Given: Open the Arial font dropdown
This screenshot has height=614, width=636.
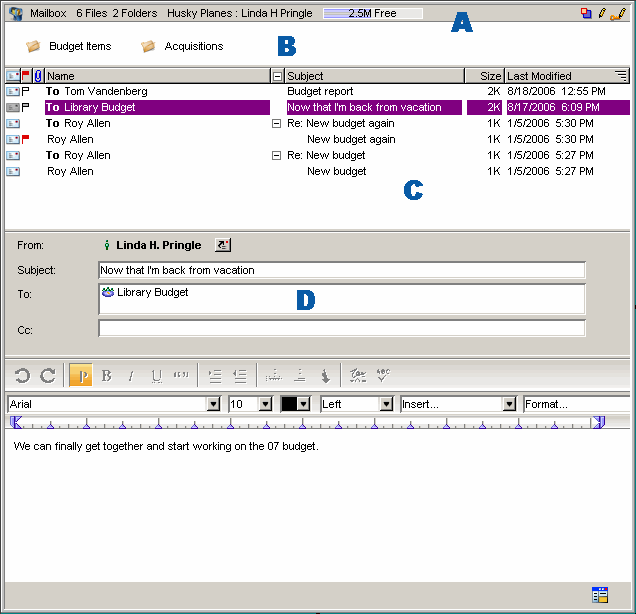Looking at the screenshot, I should 212,404.
